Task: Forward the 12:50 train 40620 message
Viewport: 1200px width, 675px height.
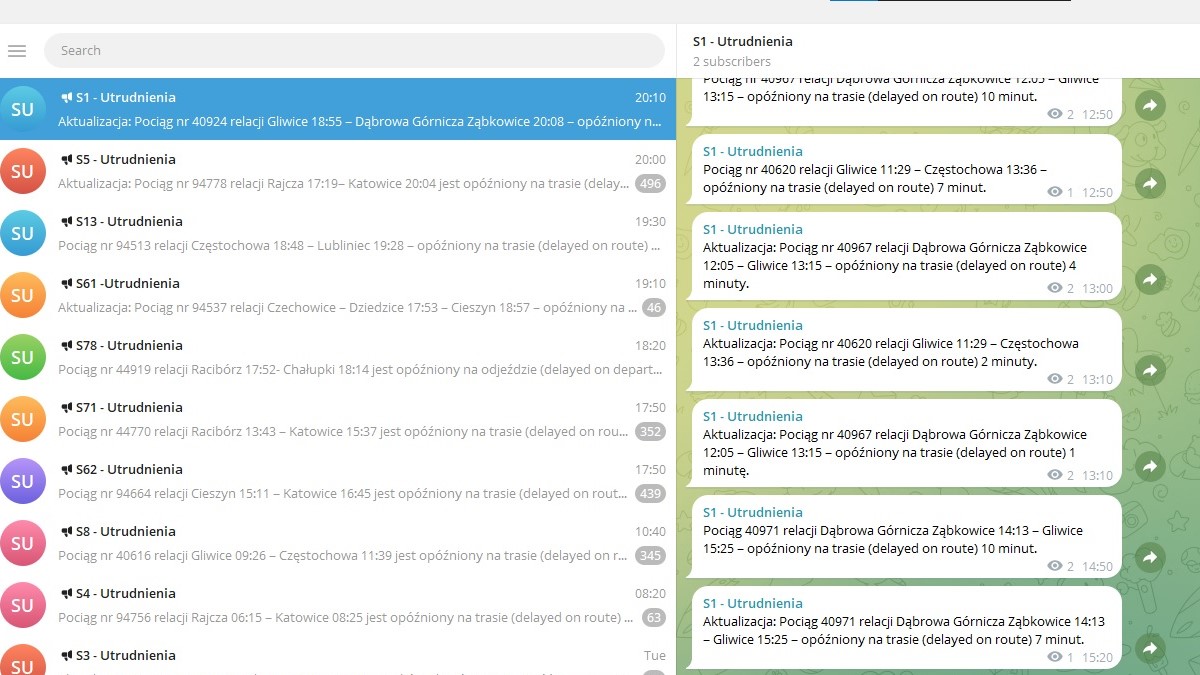Action: pyautogui.click(x=1150, y=183)
